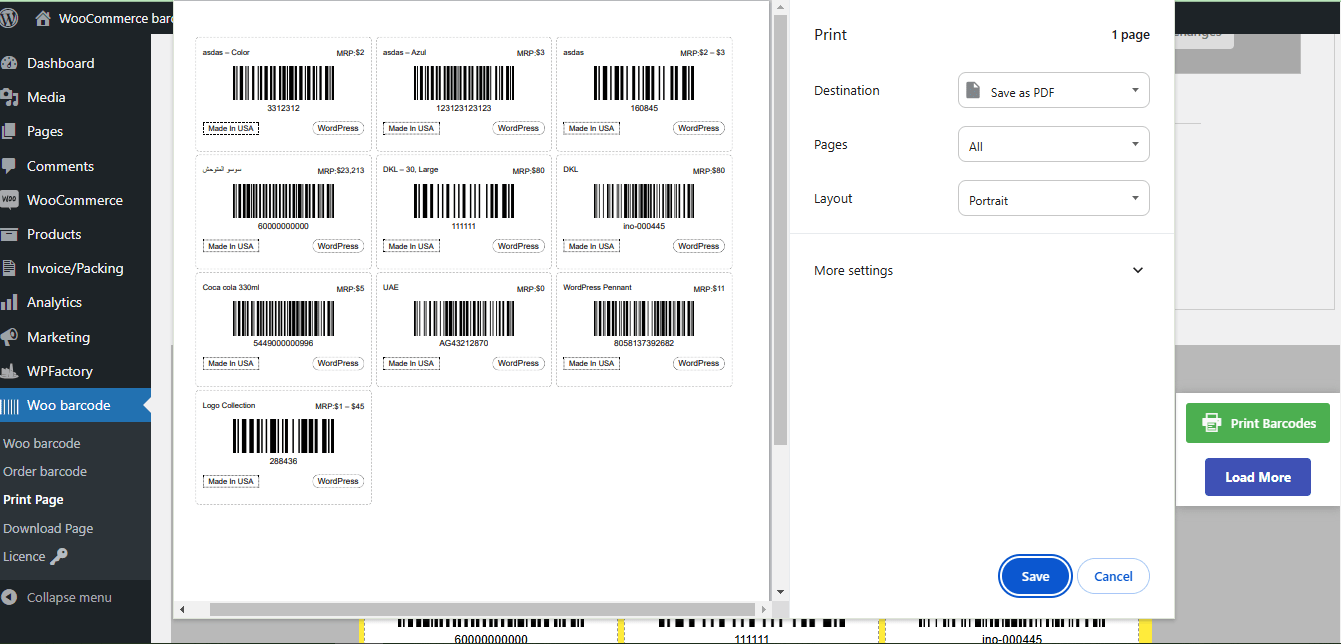Image resolution: width=1341 pixels, height=644 pixels.
Task: Click the 'DKL – 30, Large' label title
Action: point(410,170)
